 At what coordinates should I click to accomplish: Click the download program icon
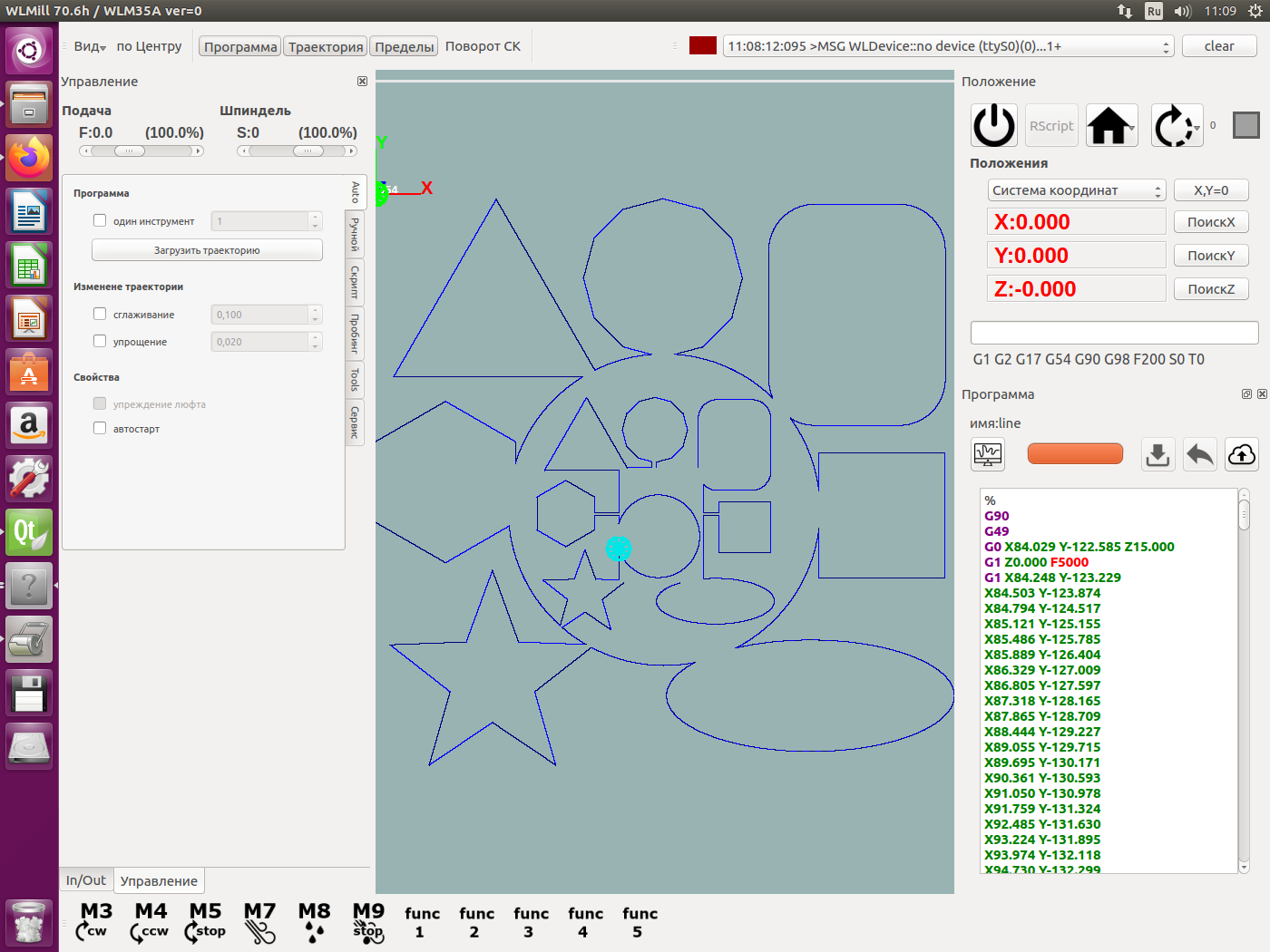pyautogui.click(x=1158, y=453)
